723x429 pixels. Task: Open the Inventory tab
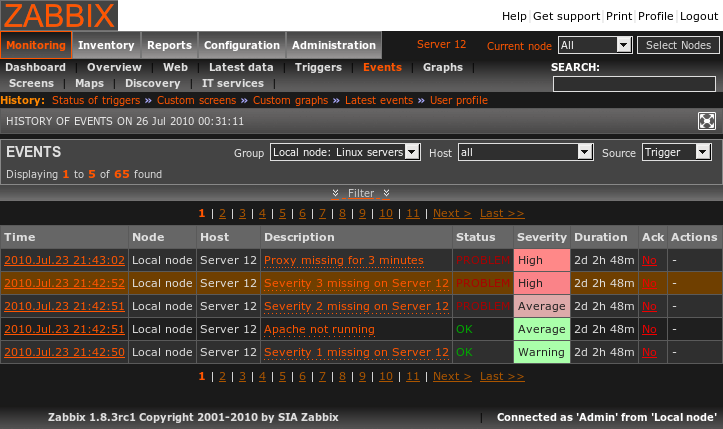click(106, 45)
